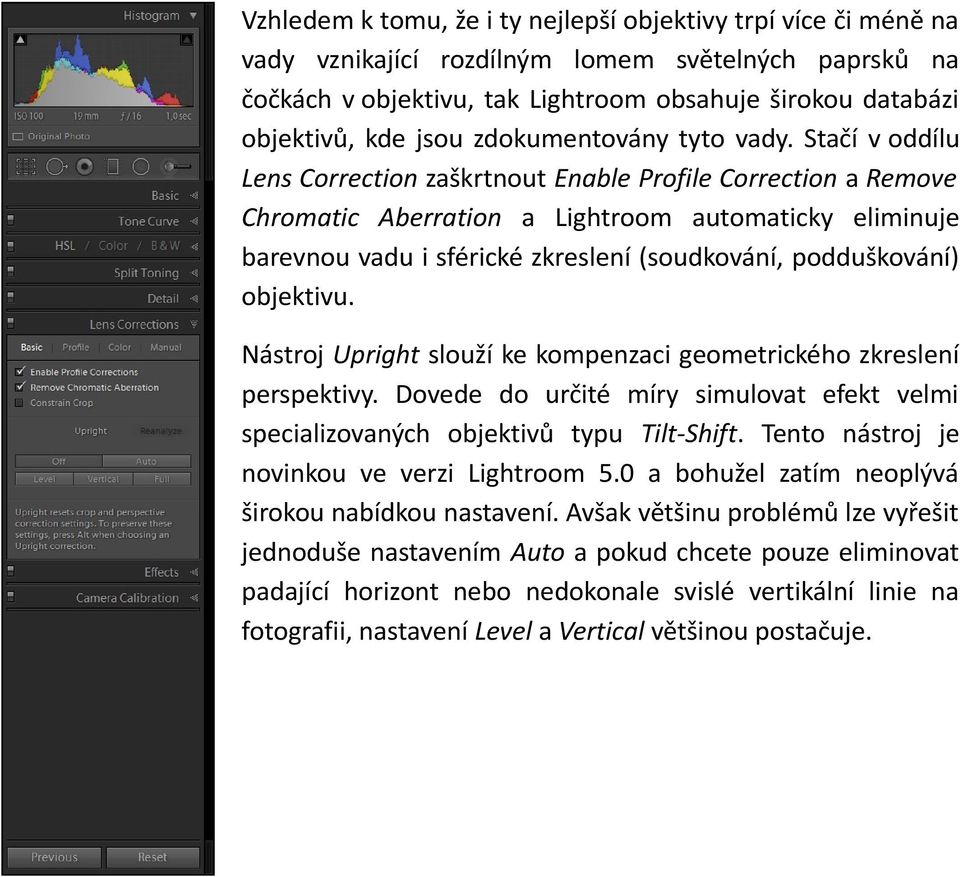Image resolution: width=960 pixels, height=877 pixels.
Task: Toggle Split Toning panel on/off switch
Action: [x=10, y=271]
